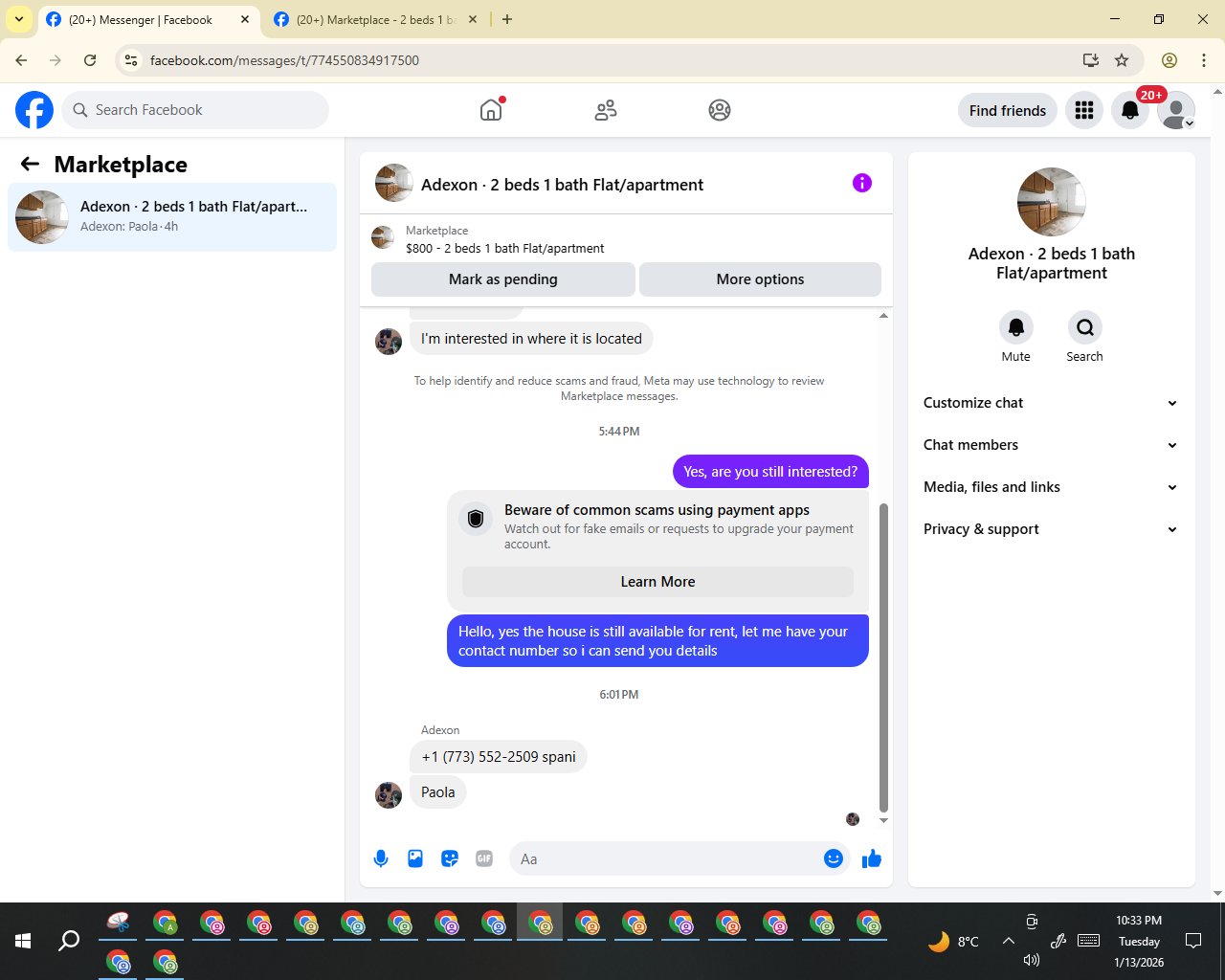Click Learn More about payment scams
Screen dimensions: 1225x980
click(657, 582)
